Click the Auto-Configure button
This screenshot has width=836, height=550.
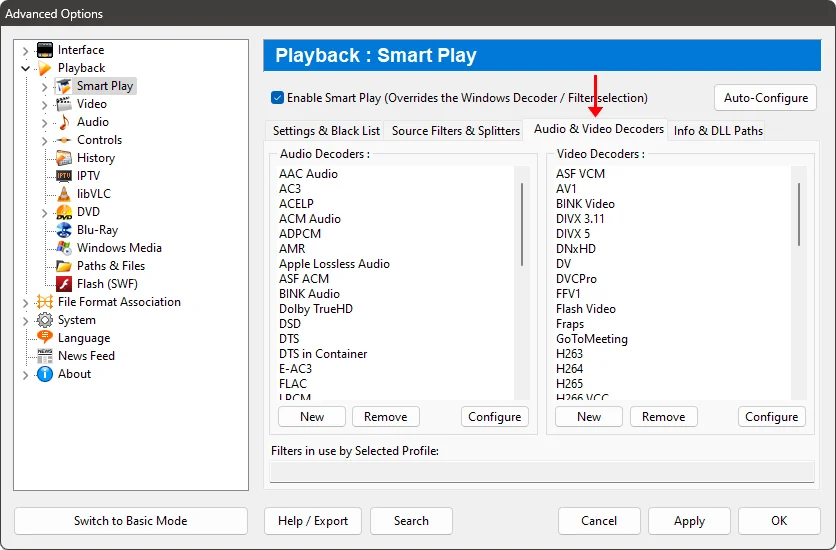coord(766,98)
